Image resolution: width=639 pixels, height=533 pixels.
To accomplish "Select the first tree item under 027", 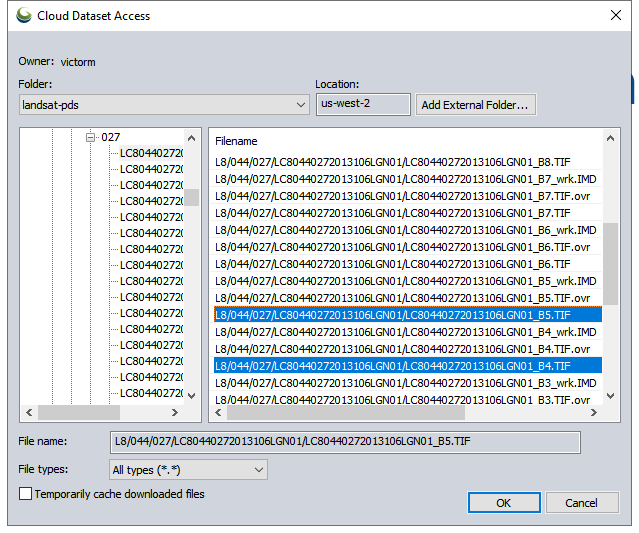I will tap(151, 153).
